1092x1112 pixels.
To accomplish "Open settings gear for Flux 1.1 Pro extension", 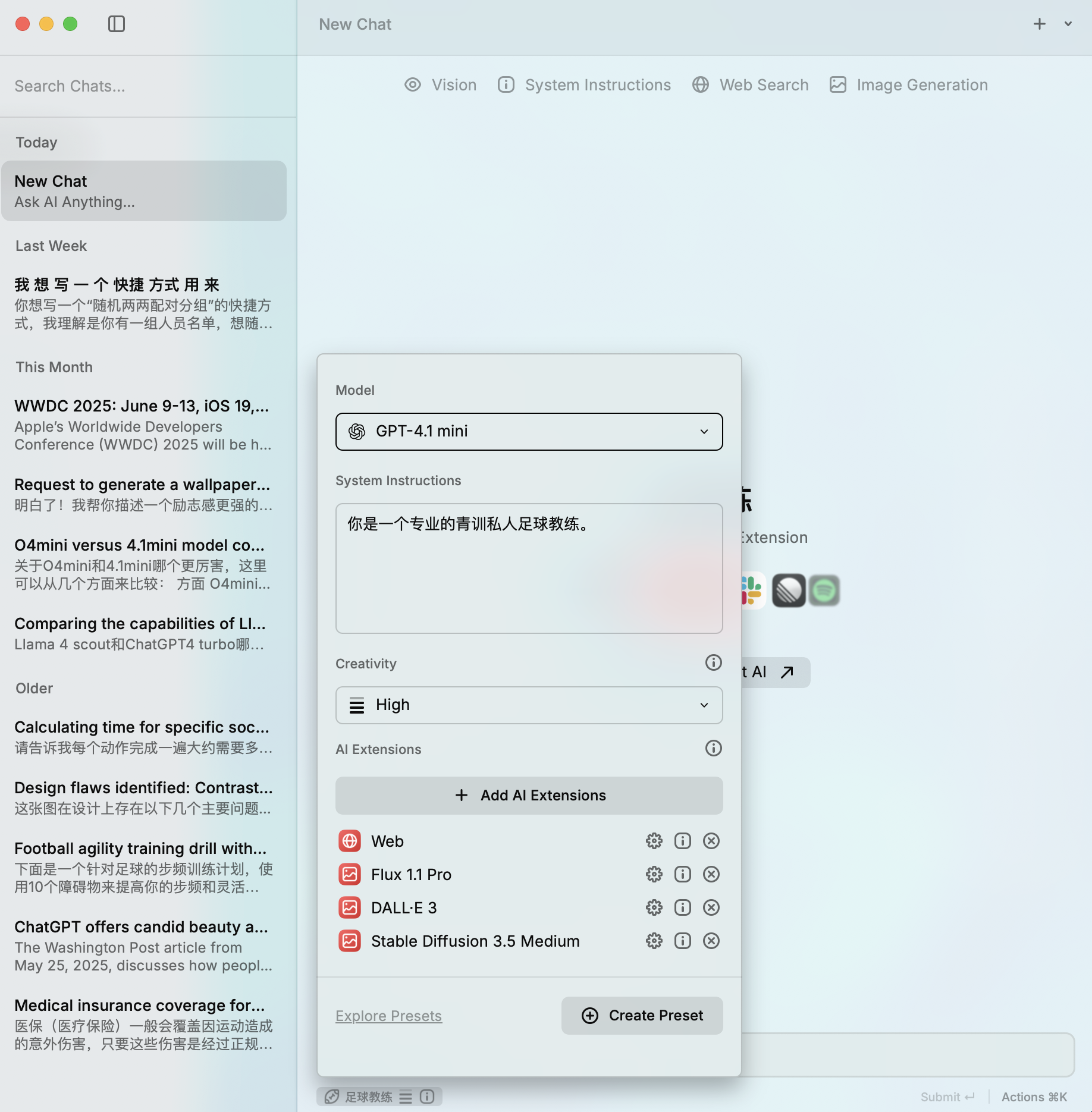I will pyautogui.click(x=654, y=874).
